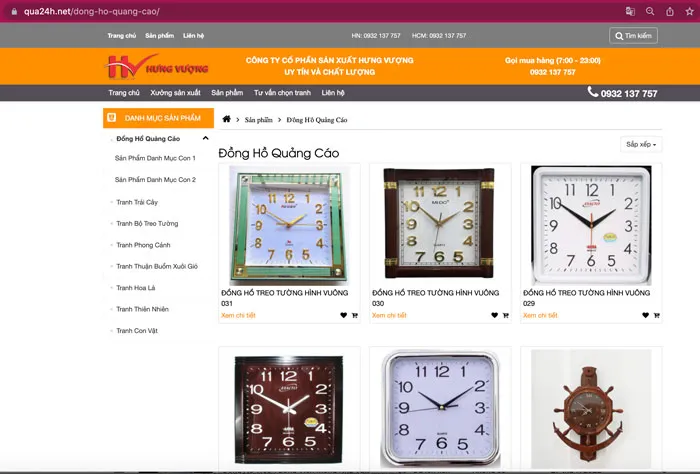Open Tranh Phong Cảnh category
Viewport: 700px width, 474px height.
pos(143,245)
